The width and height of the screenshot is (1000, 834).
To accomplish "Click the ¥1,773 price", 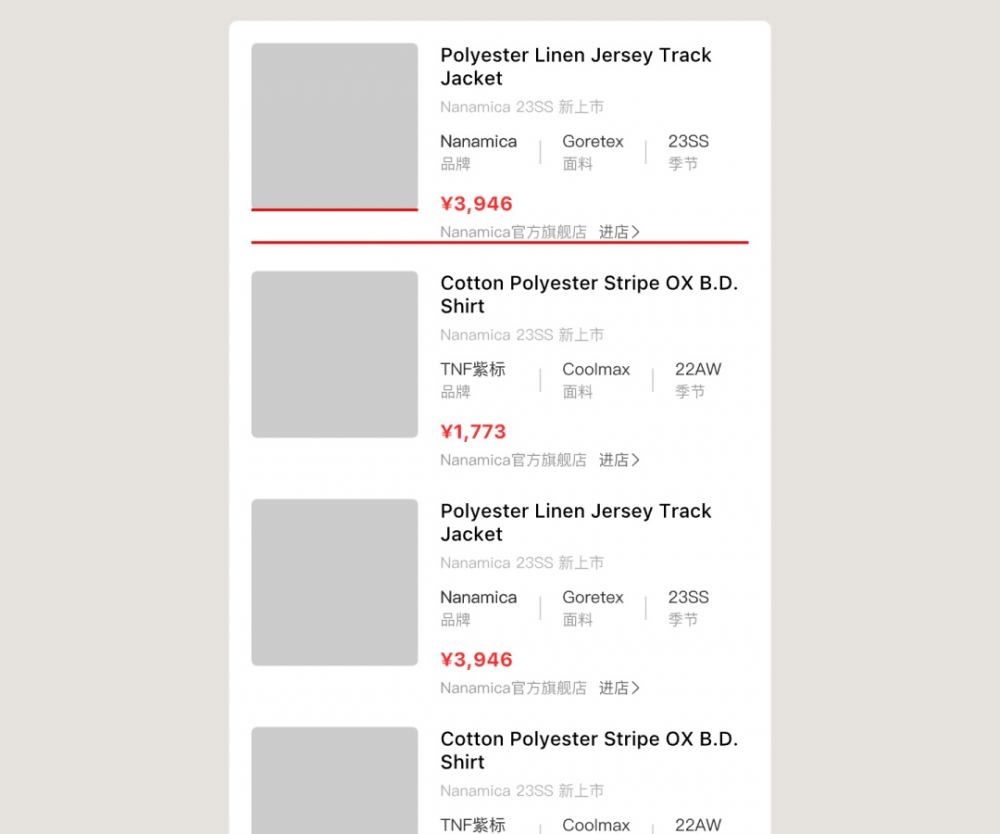I will tap(473, 432).
